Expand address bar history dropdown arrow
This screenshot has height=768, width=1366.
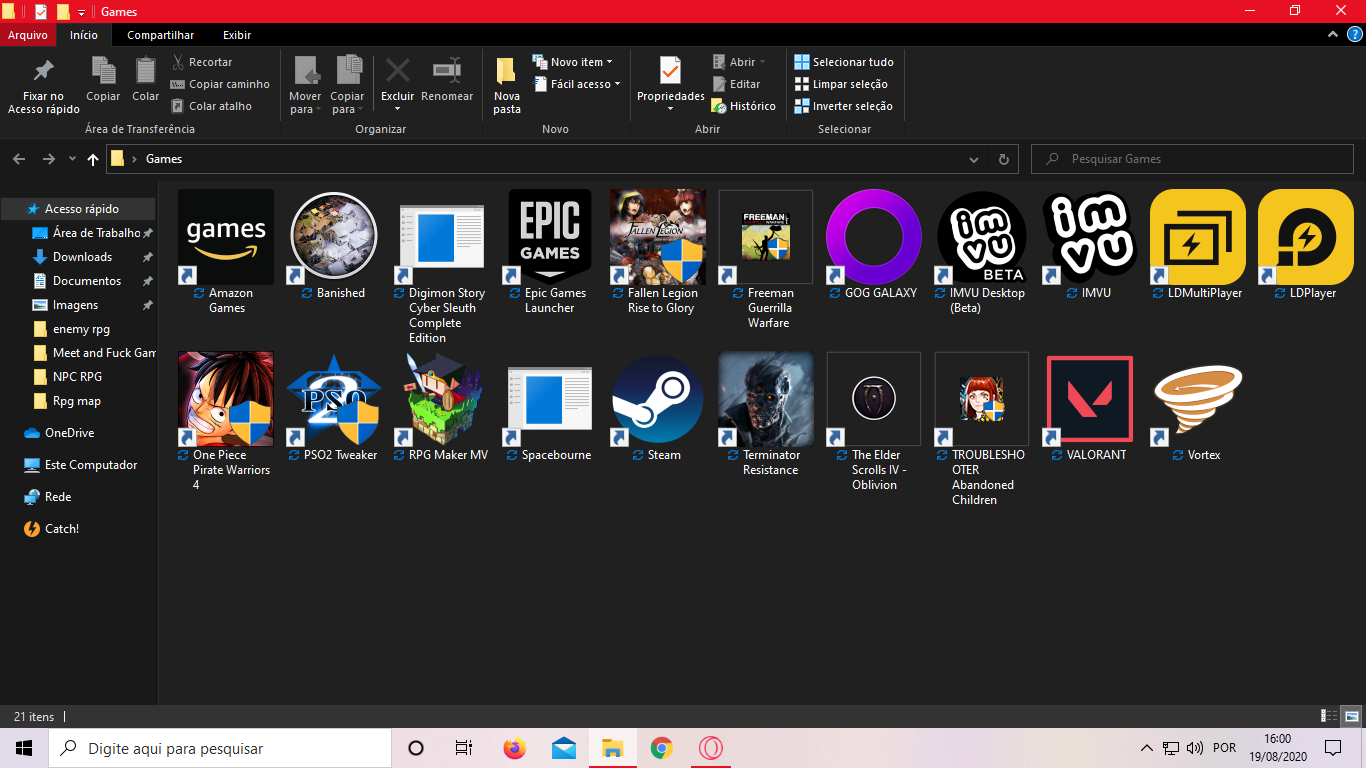(974, 159)
